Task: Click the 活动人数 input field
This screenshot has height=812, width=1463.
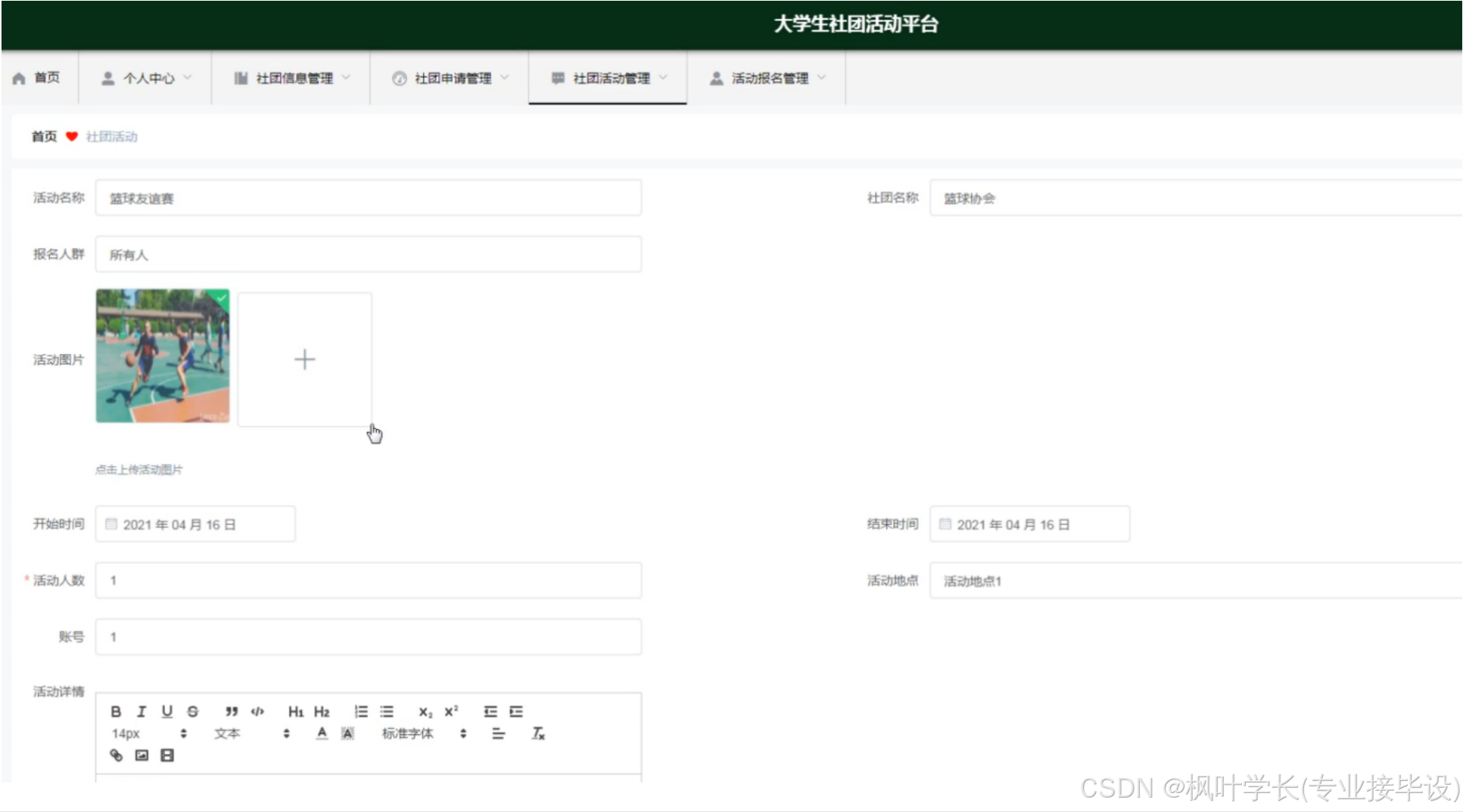Action: [x=369, y=580]
